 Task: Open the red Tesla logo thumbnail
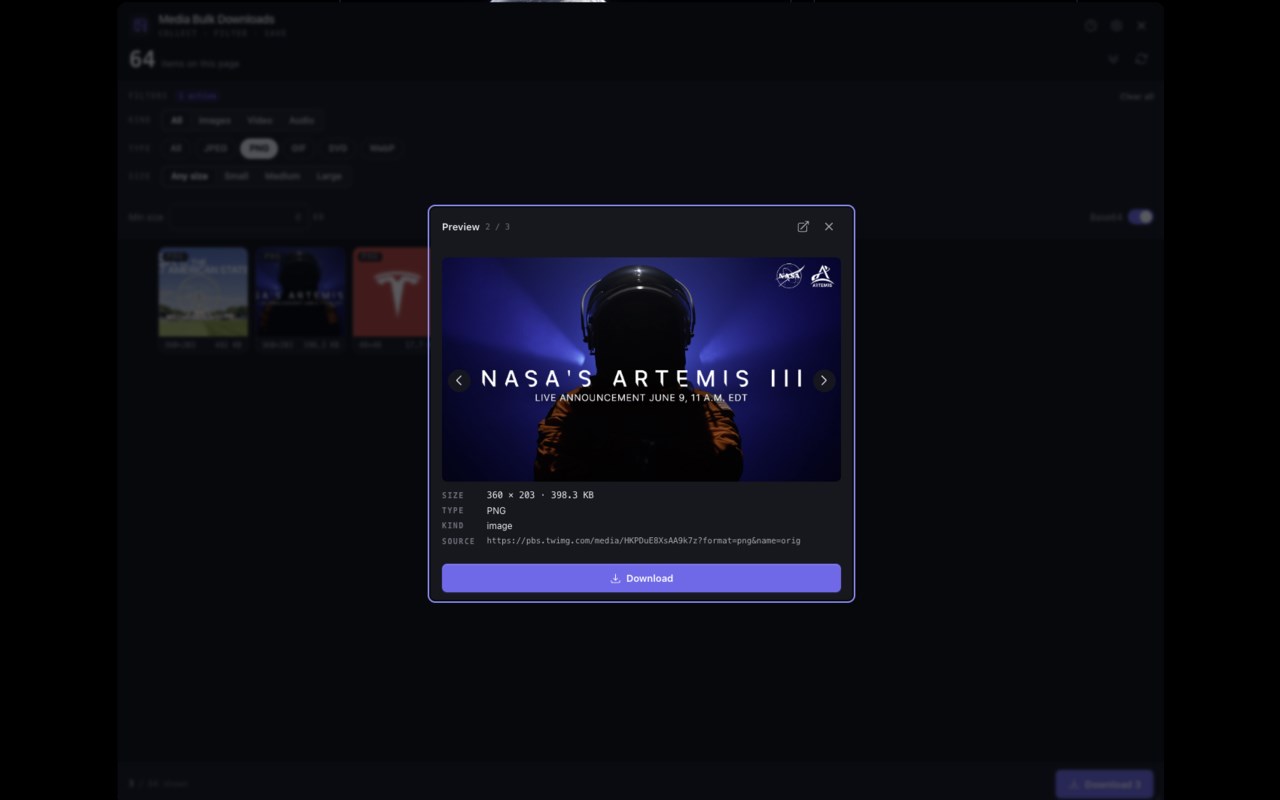(391, 292)
